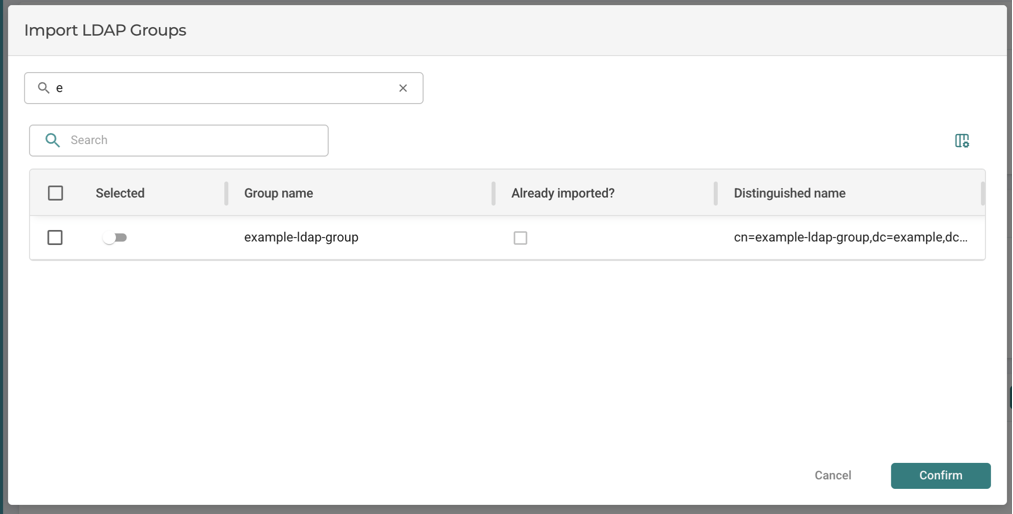Cancel the Import LDAP Groups dialog

(x=833, y=475)
